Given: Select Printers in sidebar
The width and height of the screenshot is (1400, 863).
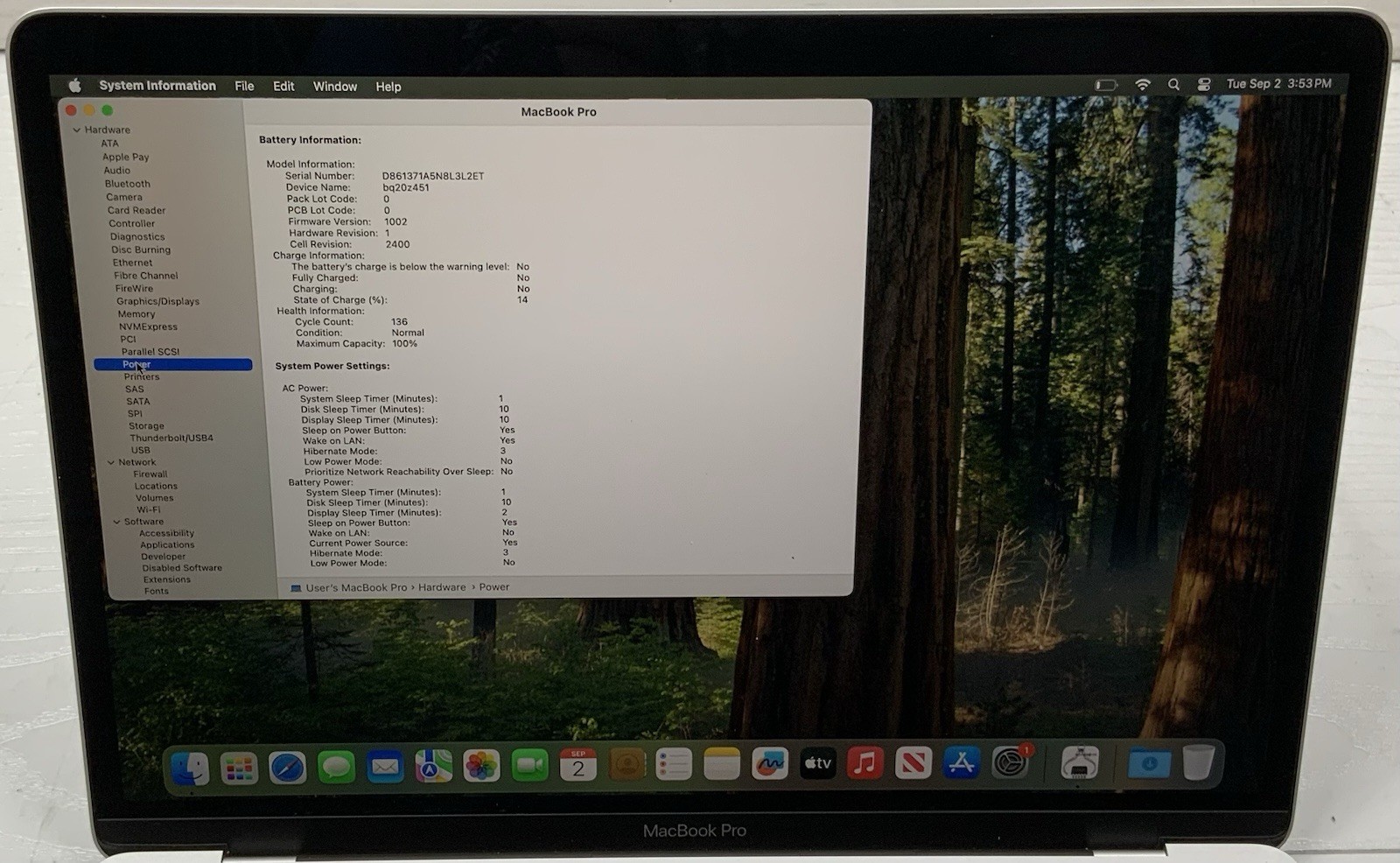Looking at the screenshot, I should (142, 376).
